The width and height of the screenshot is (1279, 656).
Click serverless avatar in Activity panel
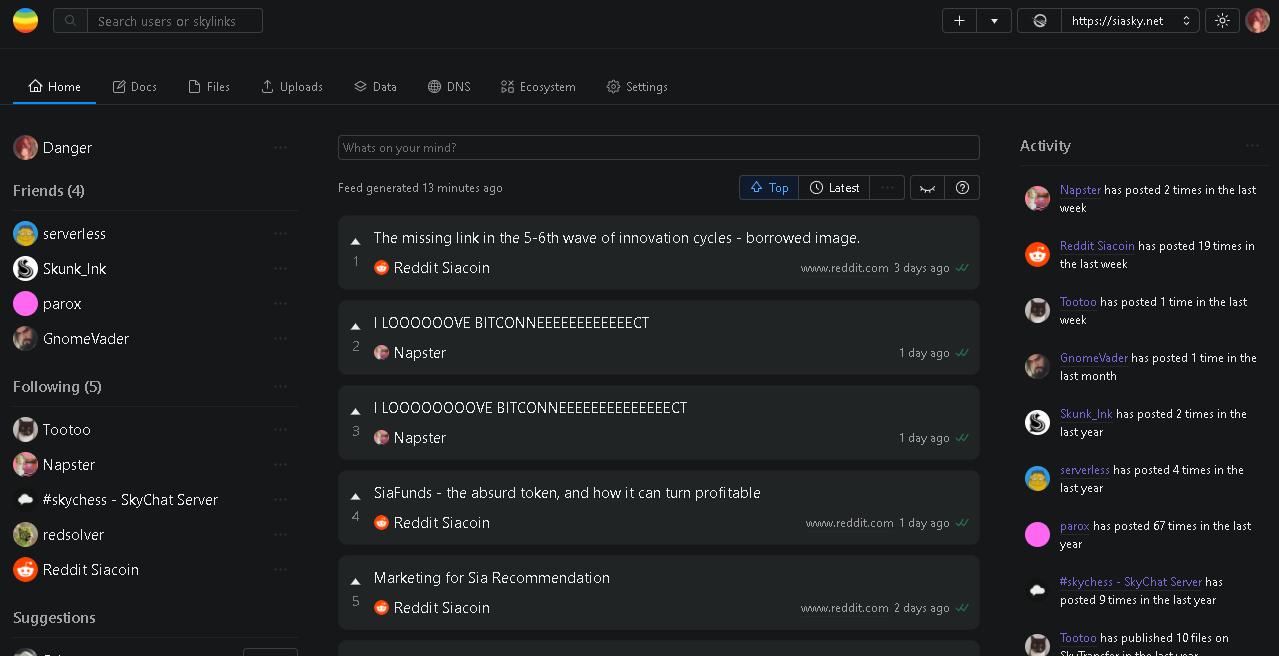(1037, 478)
